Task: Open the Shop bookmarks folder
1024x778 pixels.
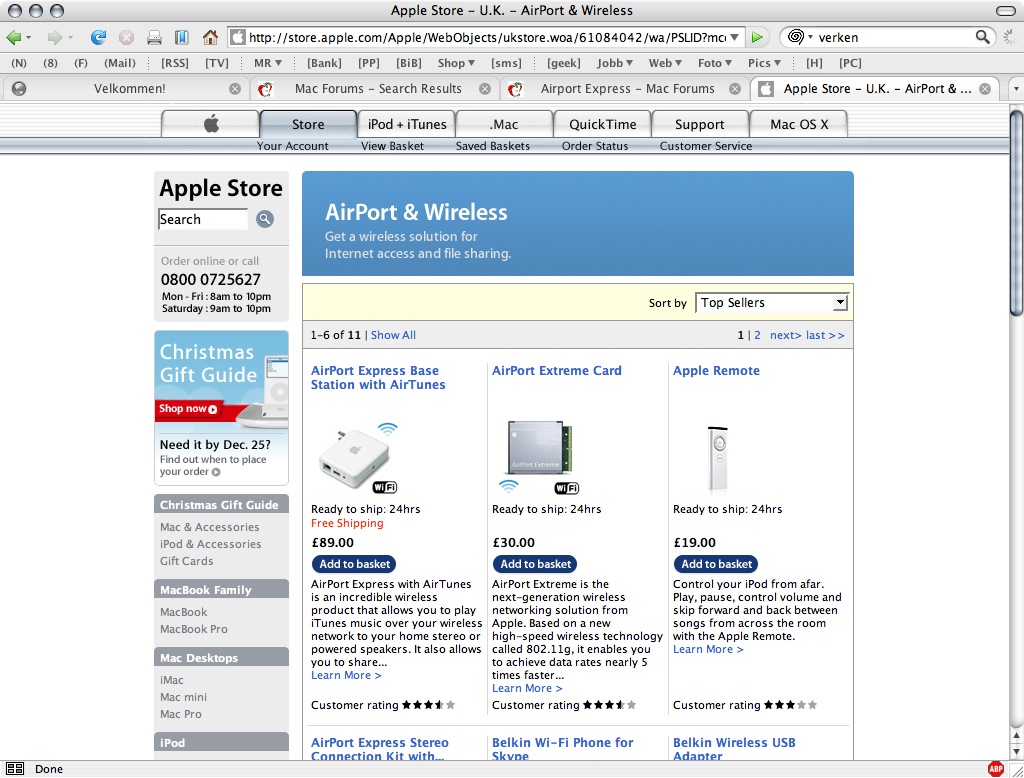Action: [x=456, y=63]
